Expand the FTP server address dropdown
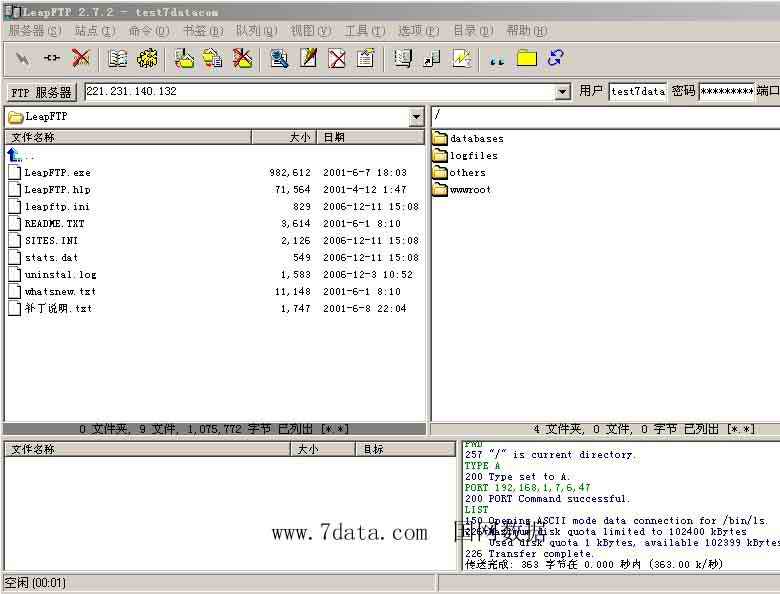 click(562, 92)
